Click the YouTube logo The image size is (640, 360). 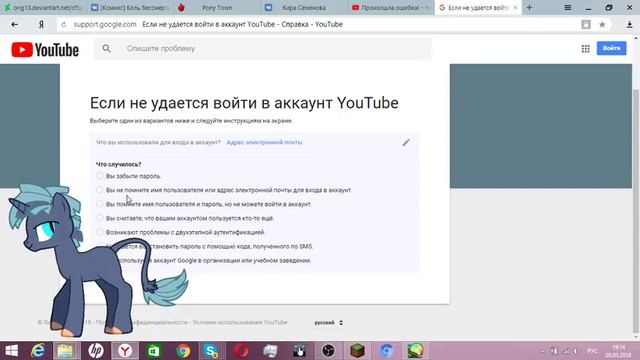coord(45,50)
